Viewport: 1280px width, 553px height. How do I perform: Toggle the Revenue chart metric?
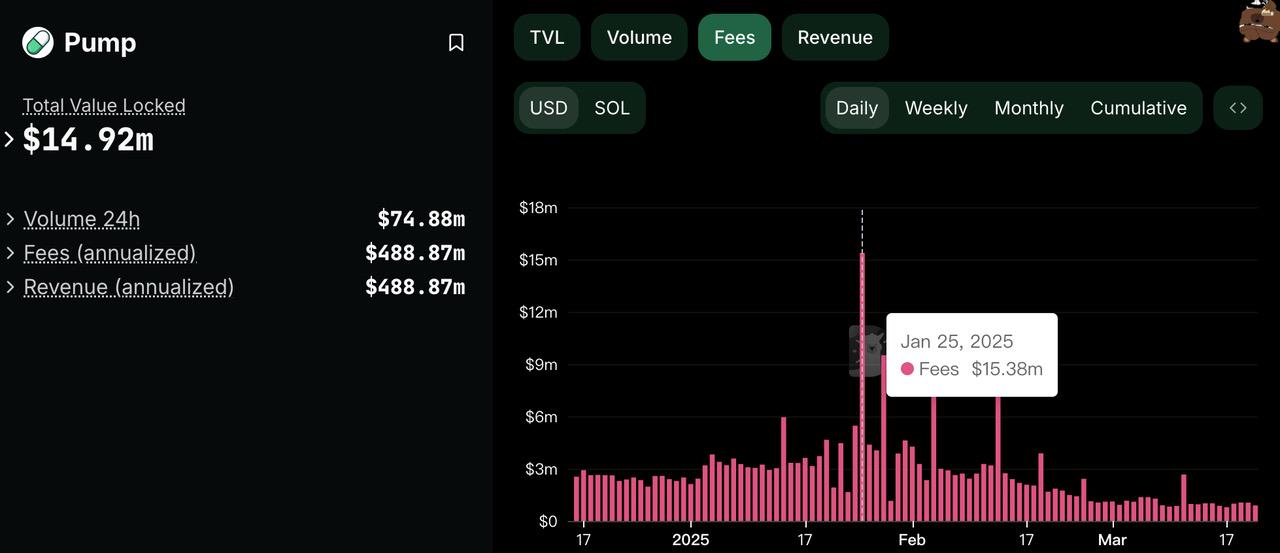point(835,38)
